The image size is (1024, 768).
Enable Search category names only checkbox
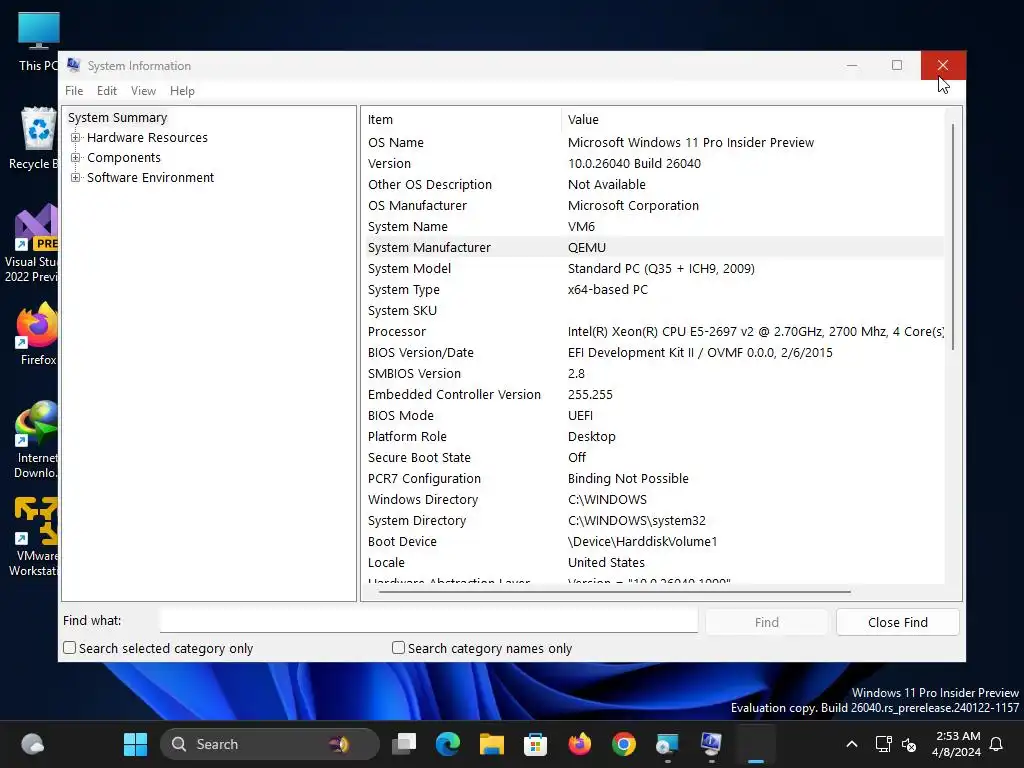point(398,648)
